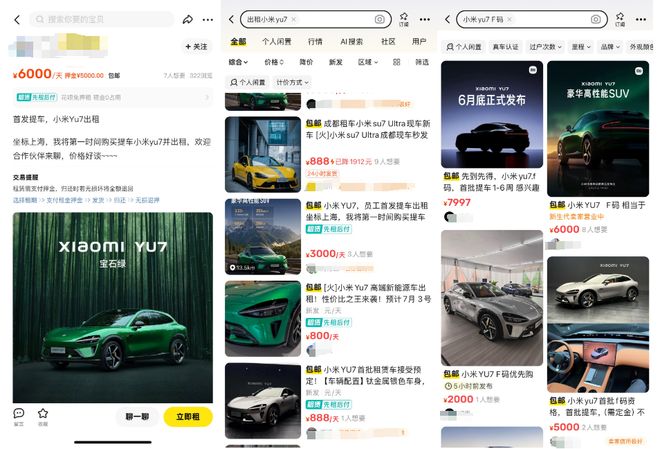Expand the 价格 sort dropdown
660x449 pixels.
(273, 62)
